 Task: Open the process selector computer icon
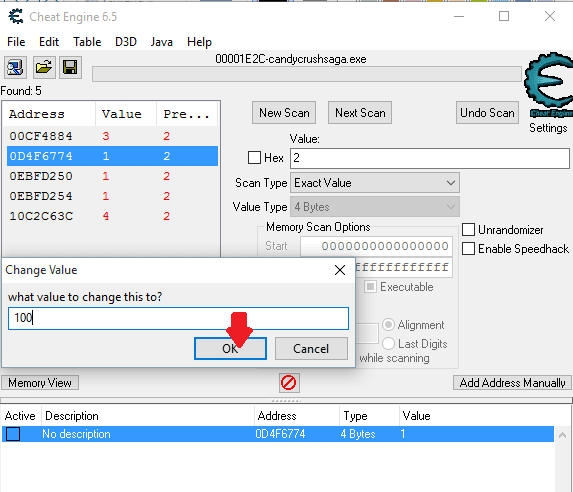click(15, 68)
